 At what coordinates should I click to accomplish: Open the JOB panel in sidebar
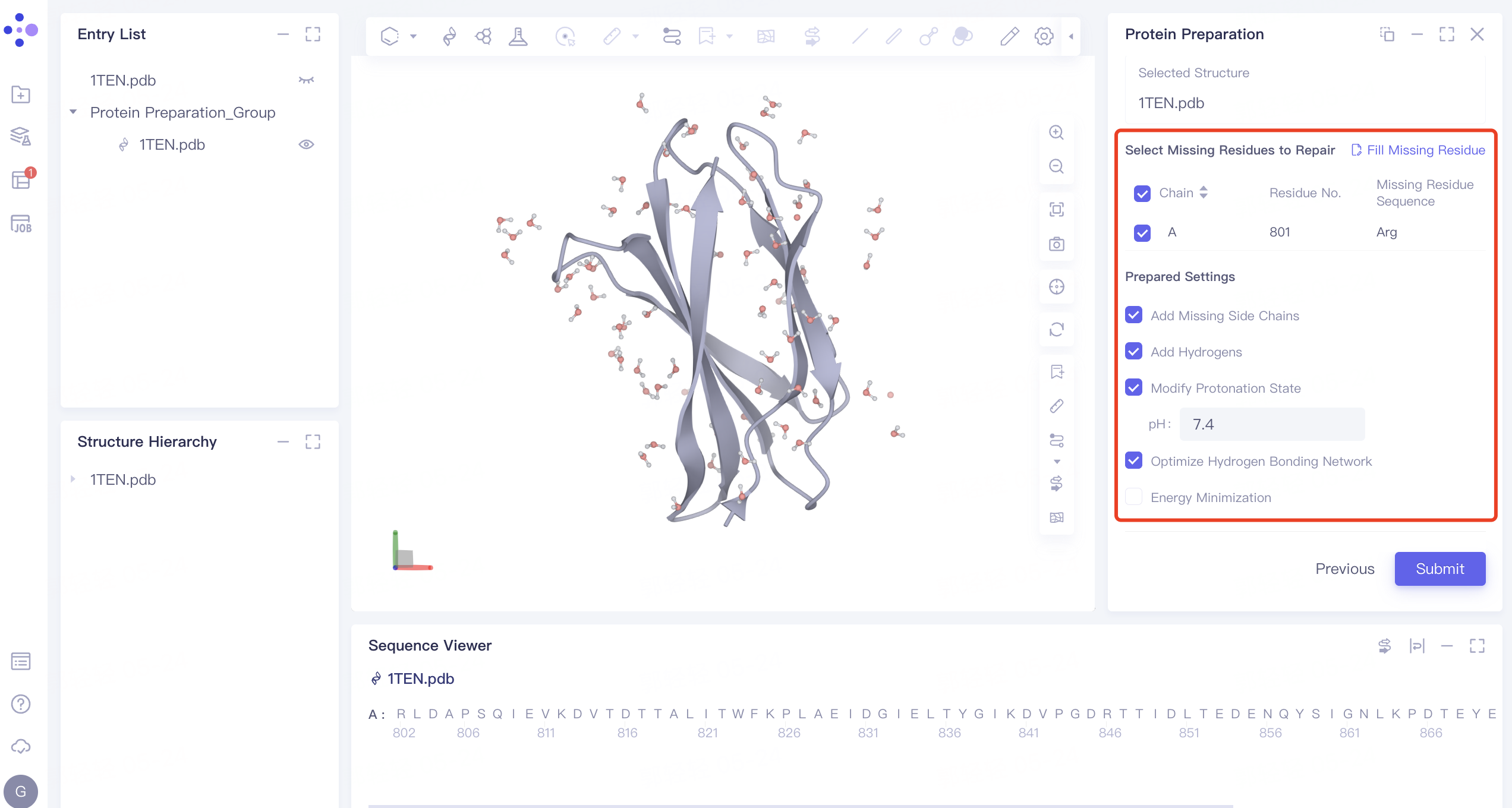(x=21, y=224)
